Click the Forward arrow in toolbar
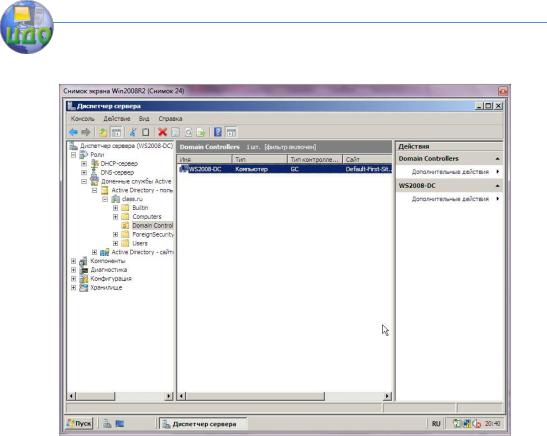This screenshot has height=436, width=547. point(86,132)
